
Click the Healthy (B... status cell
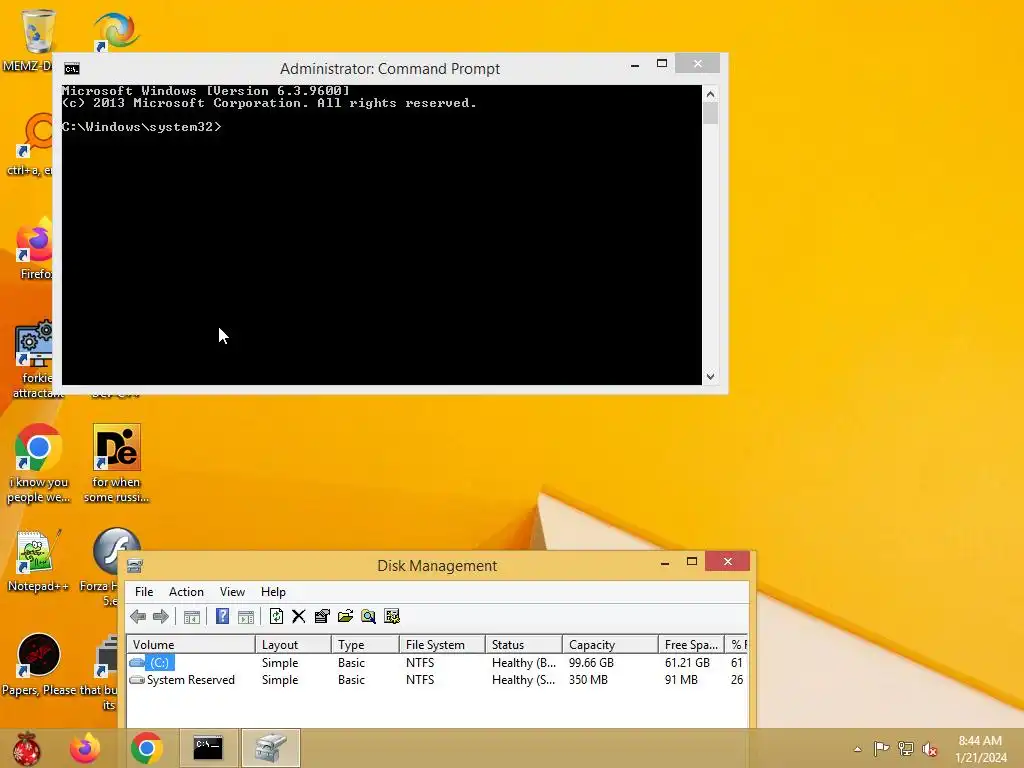point(524,663)
